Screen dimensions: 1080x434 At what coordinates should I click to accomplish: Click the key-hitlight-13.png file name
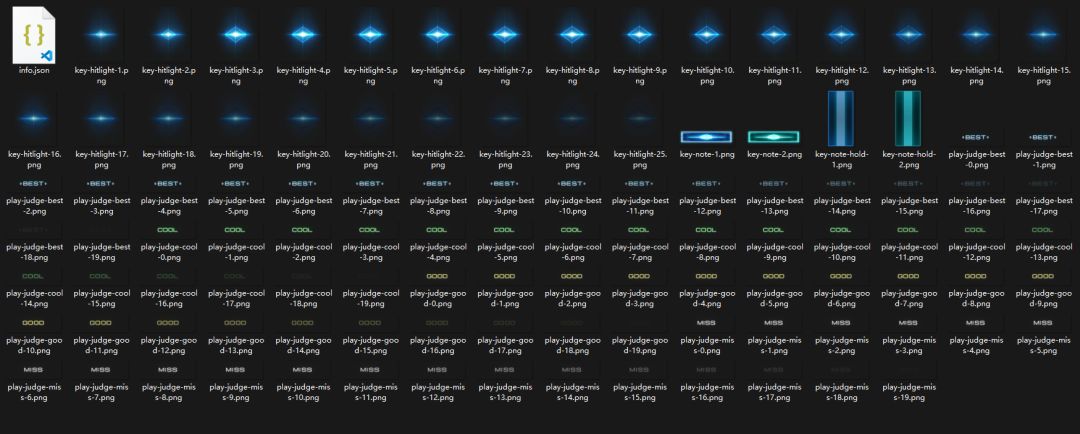(908, 76)
